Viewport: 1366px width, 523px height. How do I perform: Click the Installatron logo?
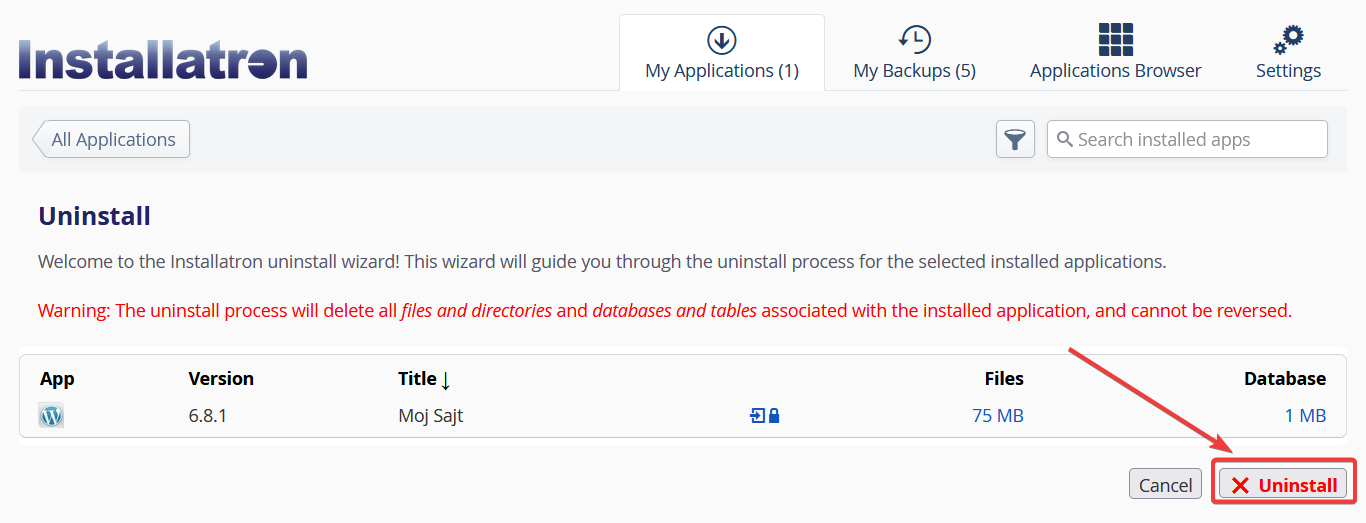click(163, 59)
